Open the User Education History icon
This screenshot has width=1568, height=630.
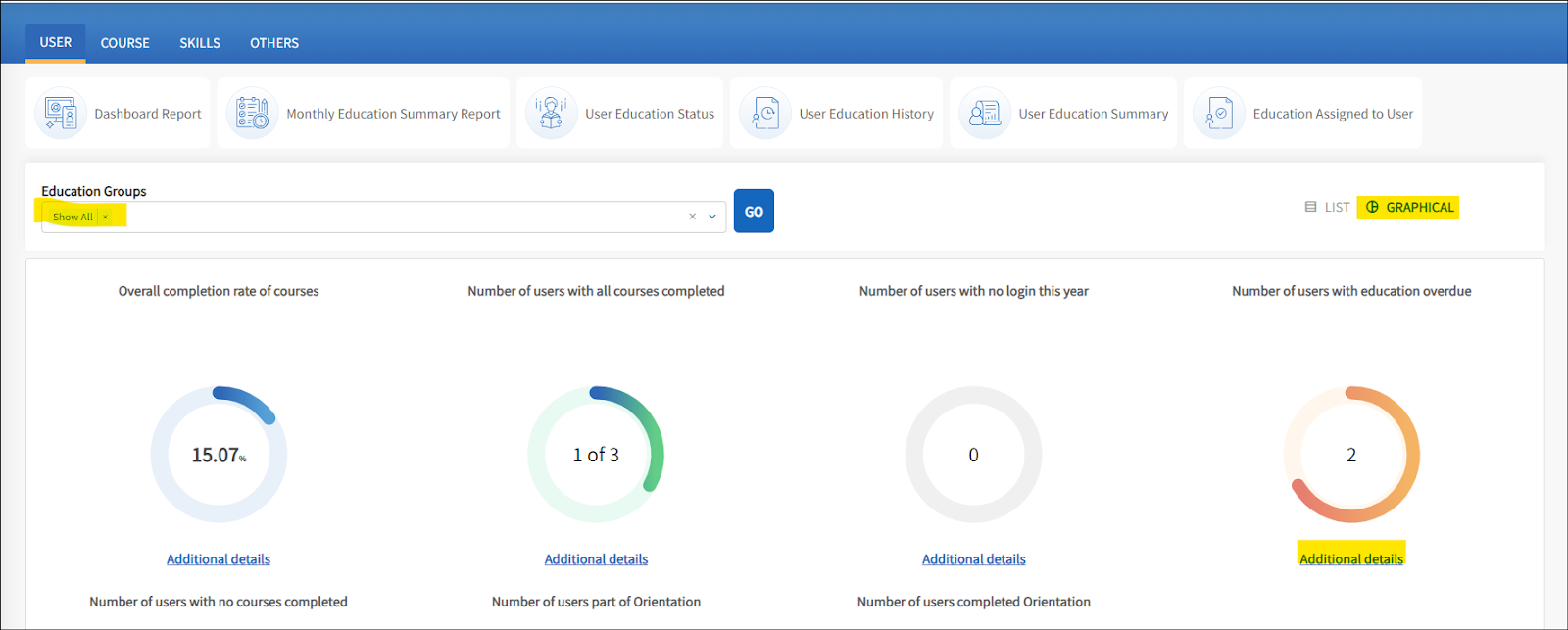pos(765,114)
